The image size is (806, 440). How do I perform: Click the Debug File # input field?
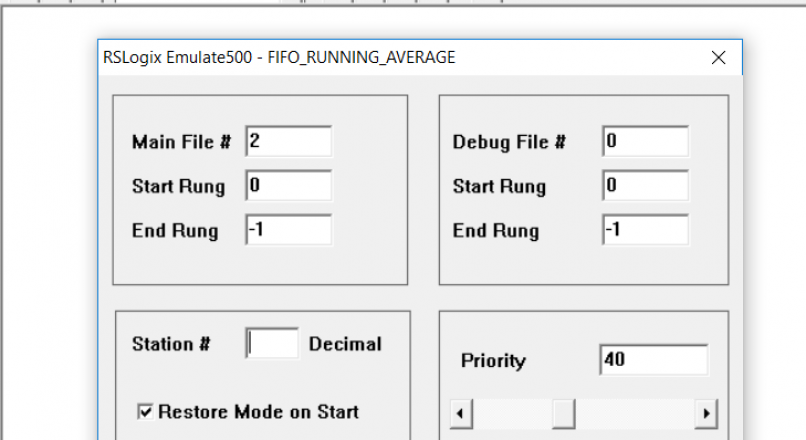[x=646, y=141]
